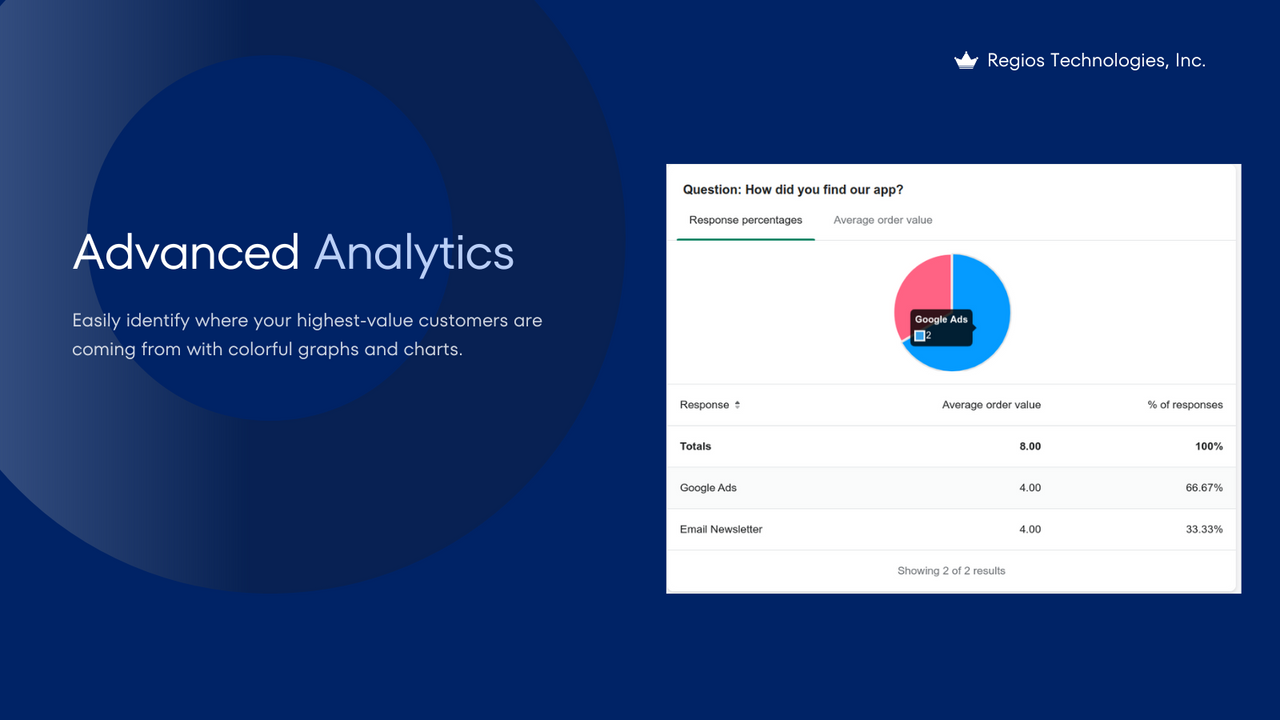The image size is (1280, 720).
Task: Click the value 2 in the chart tooltip
Action: point(928,335)
